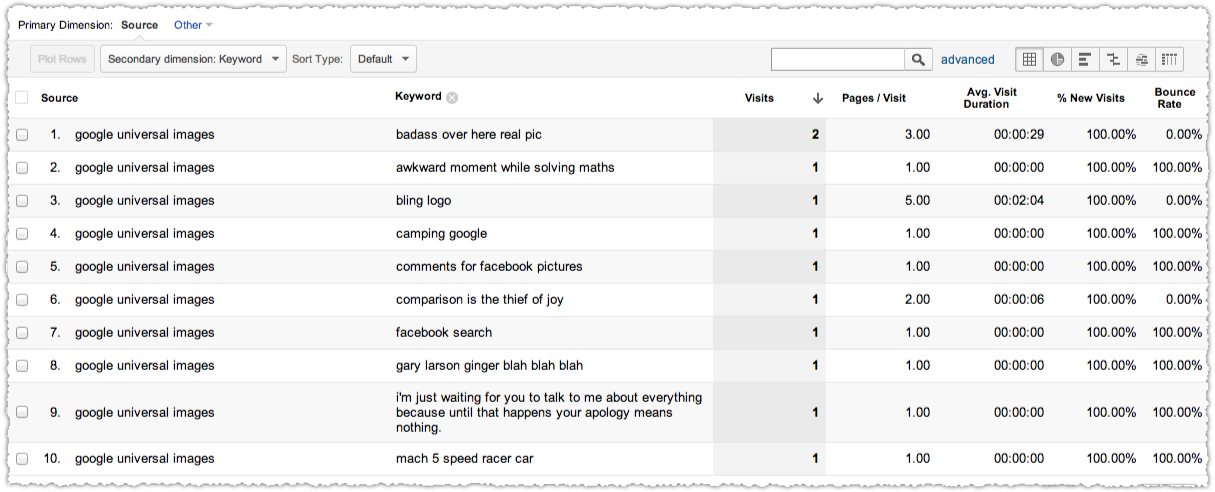Open Secondary dimension: Keyword dropdown
The image size is (1215, 492).
coord(193,59)
